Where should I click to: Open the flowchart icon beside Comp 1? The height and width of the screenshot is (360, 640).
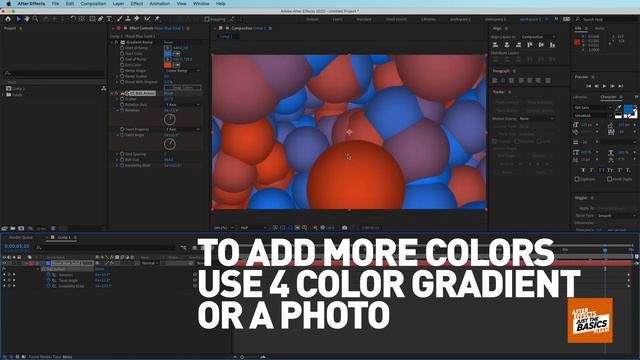pos(103,88)
